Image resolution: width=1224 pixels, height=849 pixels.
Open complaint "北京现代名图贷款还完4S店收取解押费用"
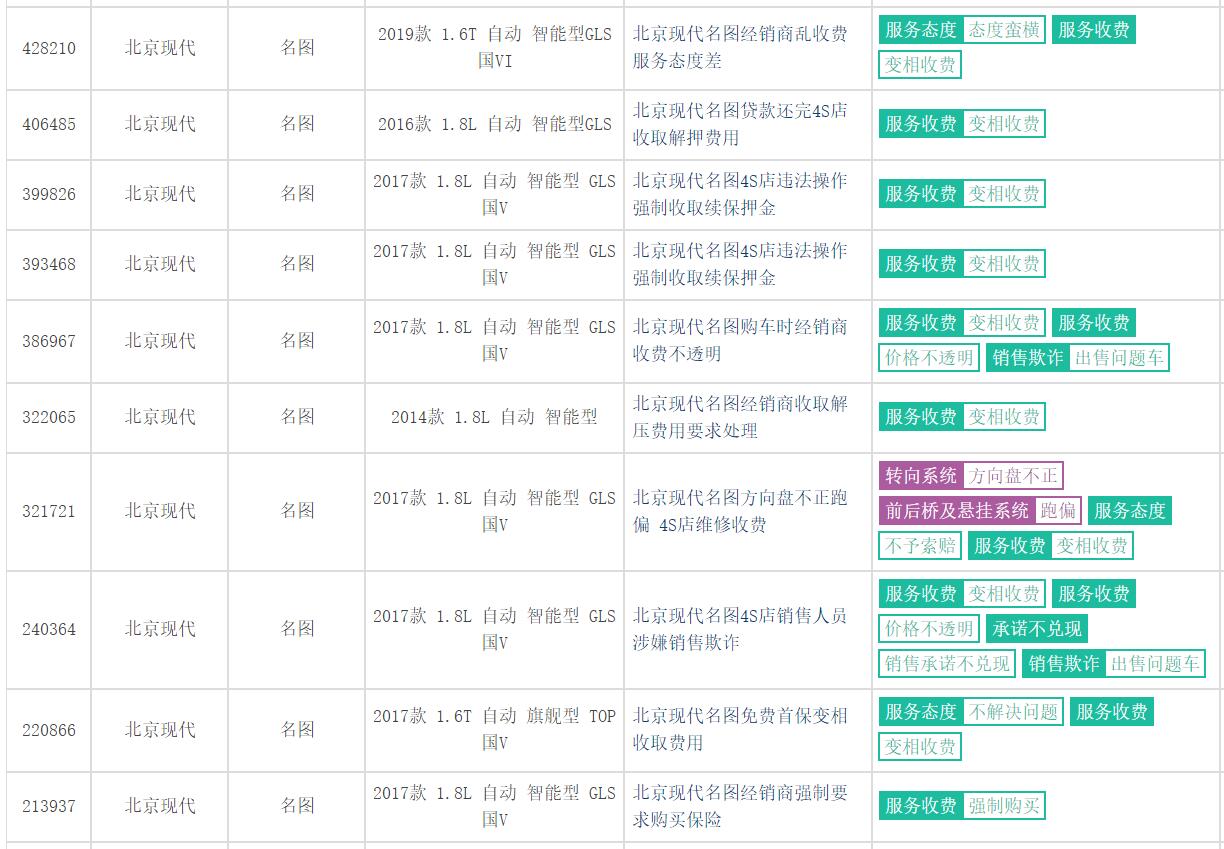coord(740,124)
